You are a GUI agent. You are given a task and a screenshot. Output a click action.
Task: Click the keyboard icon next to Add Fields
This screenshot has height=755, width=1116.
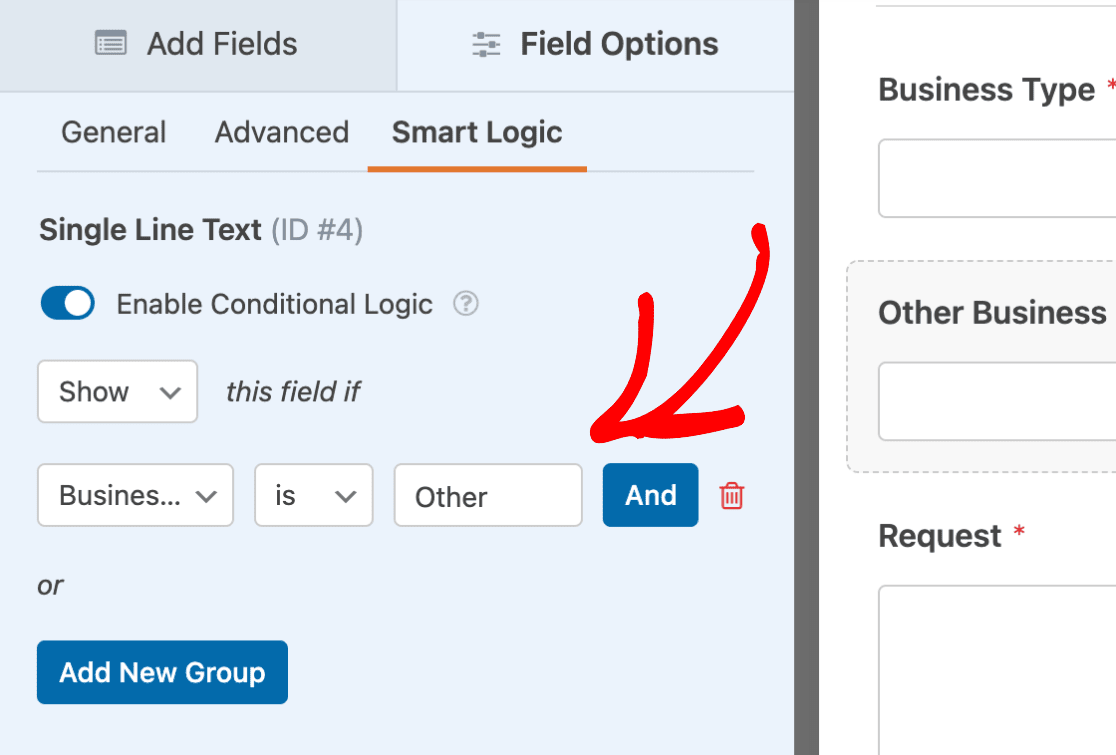pos(110,43)
